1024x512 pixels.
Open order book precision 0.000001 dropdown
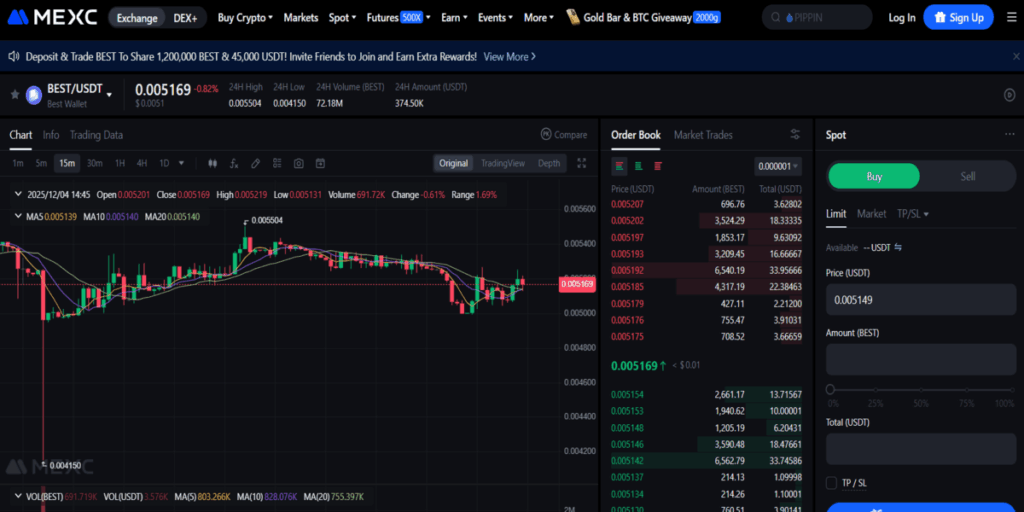point(778,167)
